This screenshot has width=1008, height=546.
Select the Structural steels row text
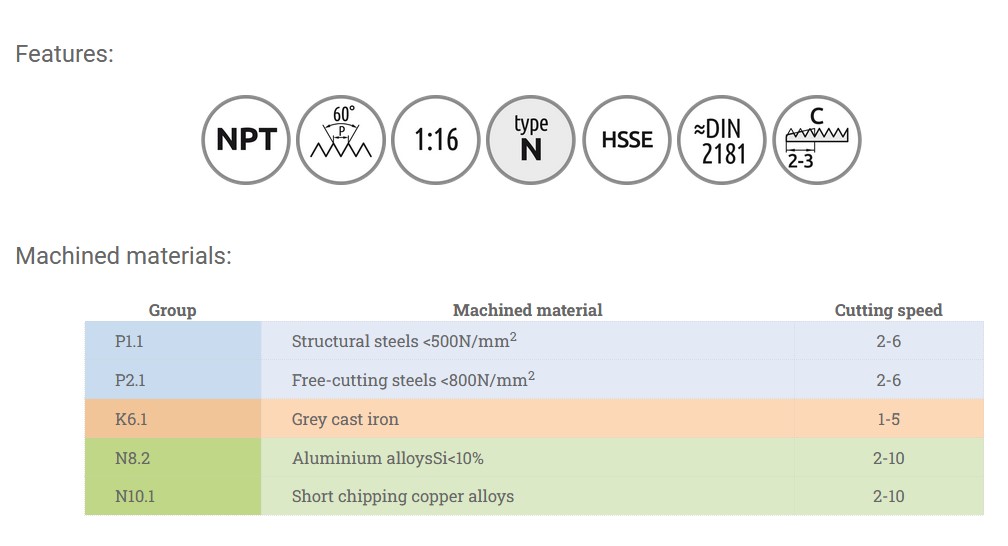(404, 341)
